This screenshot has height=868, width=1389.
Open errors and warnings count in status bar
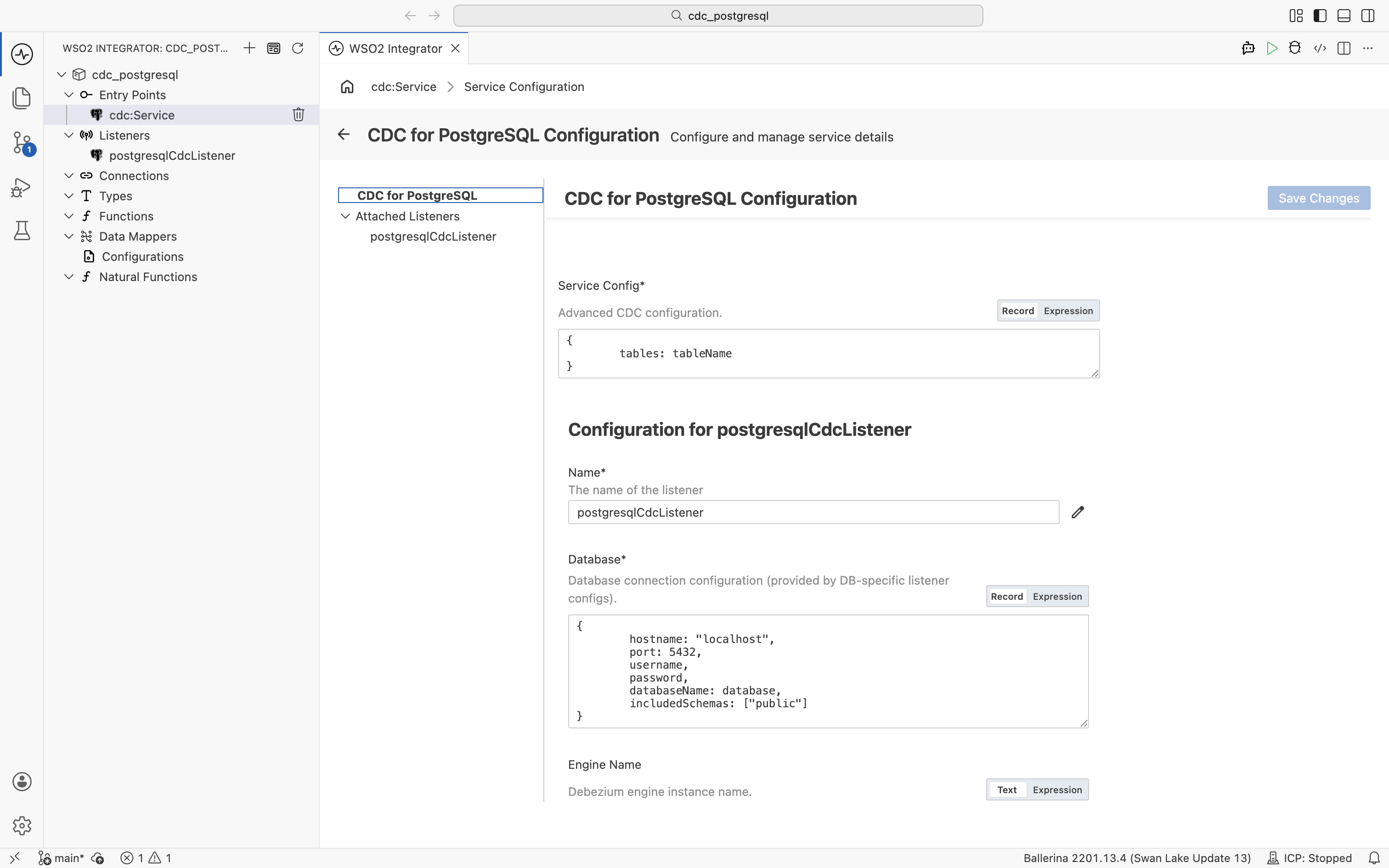point(146,858)
